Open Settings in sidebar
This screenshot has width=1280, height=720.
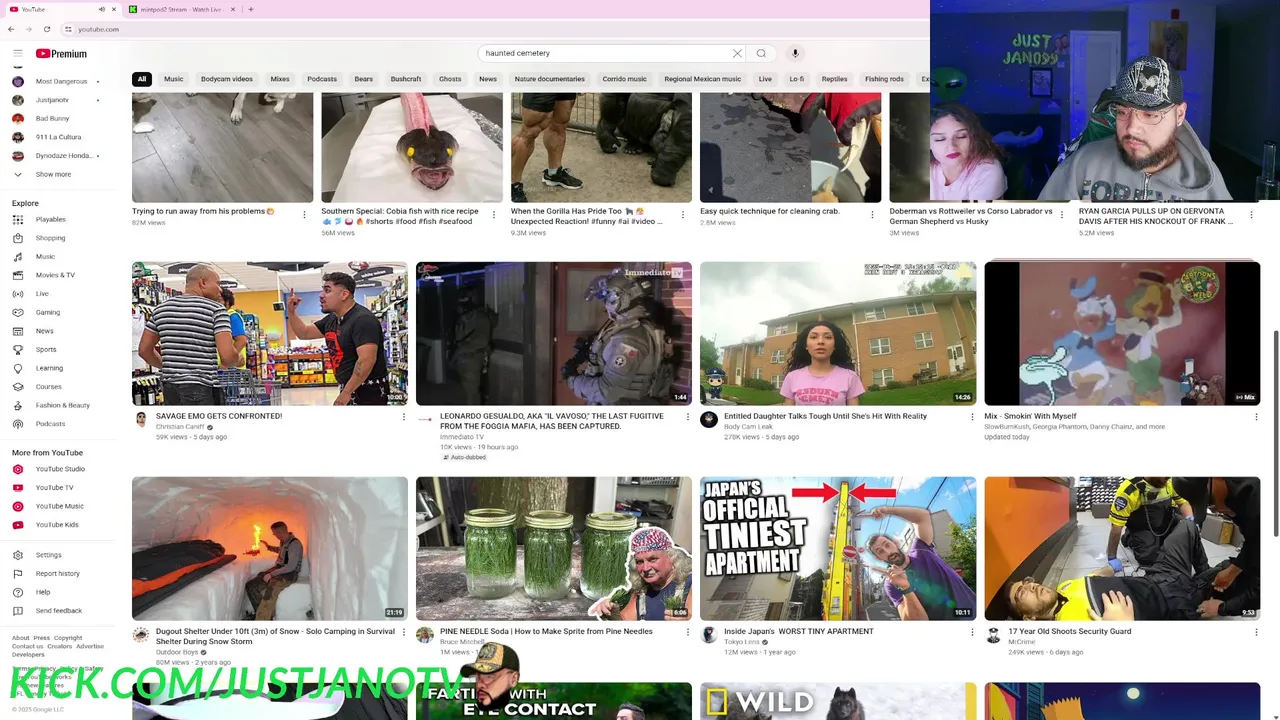[x=48, y=555]
